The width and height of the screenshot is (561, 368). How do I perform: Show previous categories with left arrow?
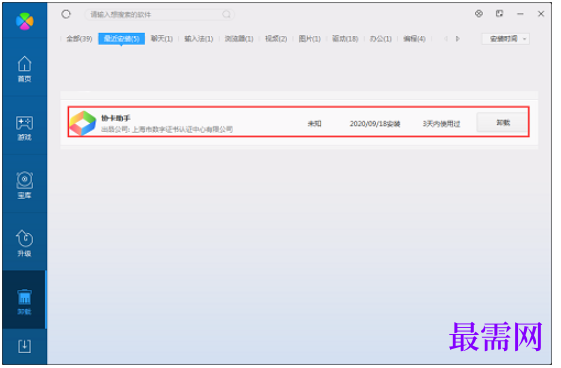(445, 39)
